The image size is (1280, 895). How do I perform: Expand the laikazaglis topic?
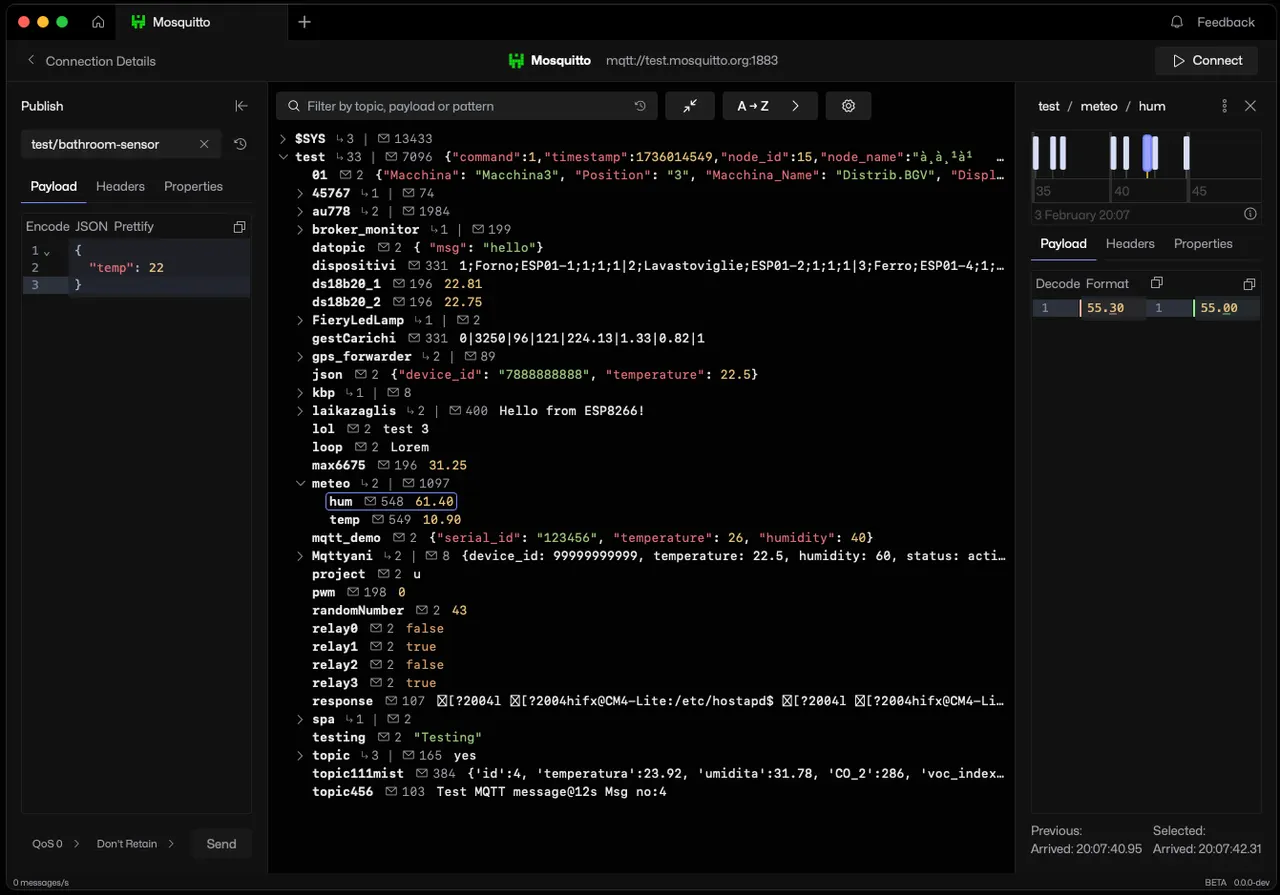tap(300, 411)
